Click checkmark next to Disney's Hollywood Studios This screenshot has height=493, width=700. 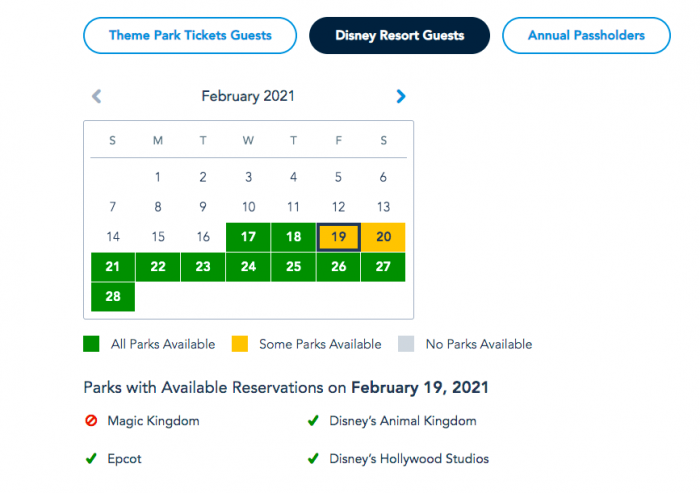point(314,459)
